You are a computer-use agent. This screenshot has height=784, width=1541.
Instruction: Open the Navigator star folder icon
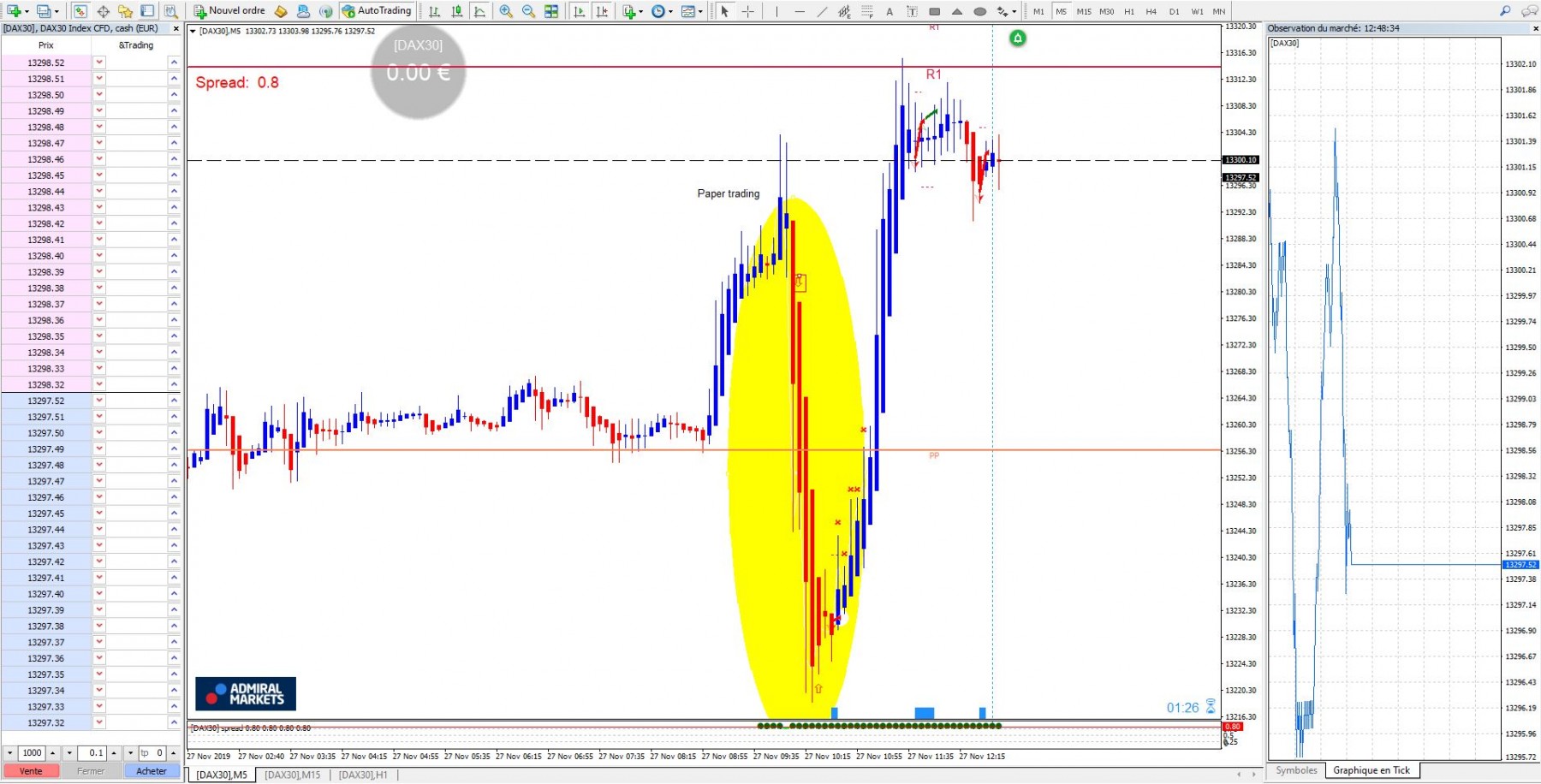coord(125,11)
